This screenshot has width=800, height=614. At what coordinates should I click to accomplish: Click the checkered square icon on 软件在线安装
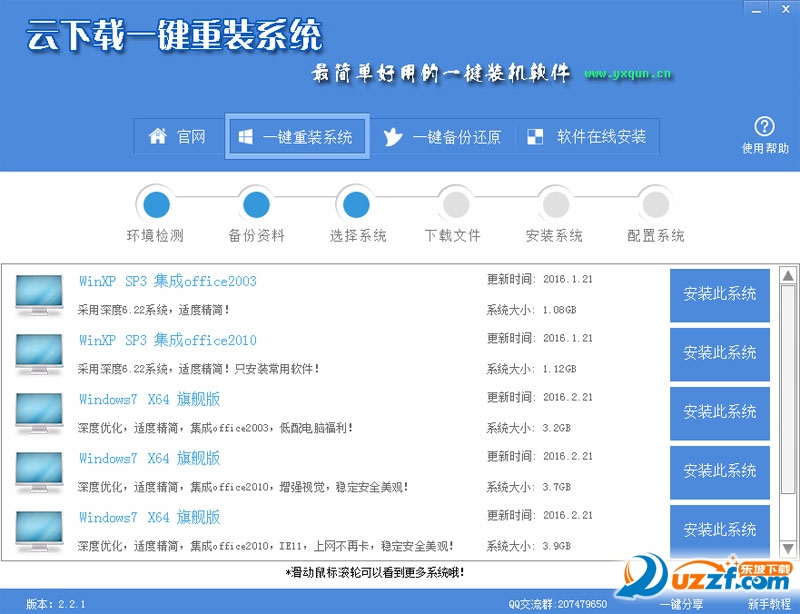click(535, 137)
